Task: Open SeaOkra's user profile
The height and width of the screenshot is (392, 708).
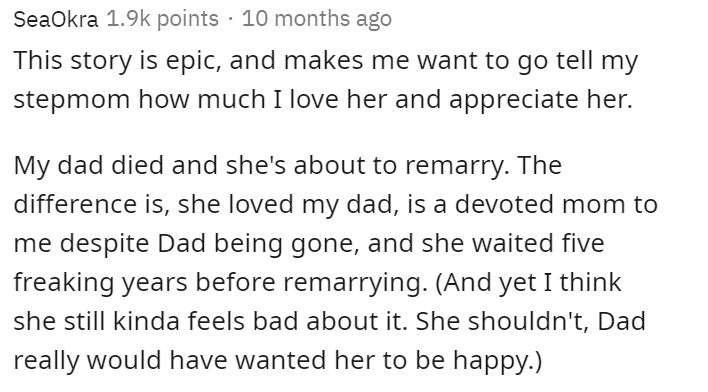Action: [x=56, y=19]
